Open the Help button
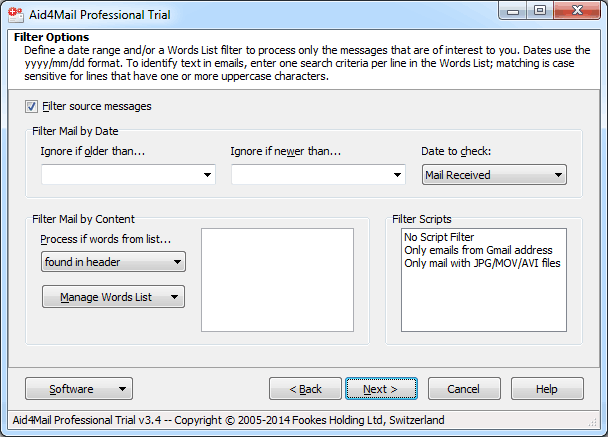The image size is (608, 437). point(547,389)
